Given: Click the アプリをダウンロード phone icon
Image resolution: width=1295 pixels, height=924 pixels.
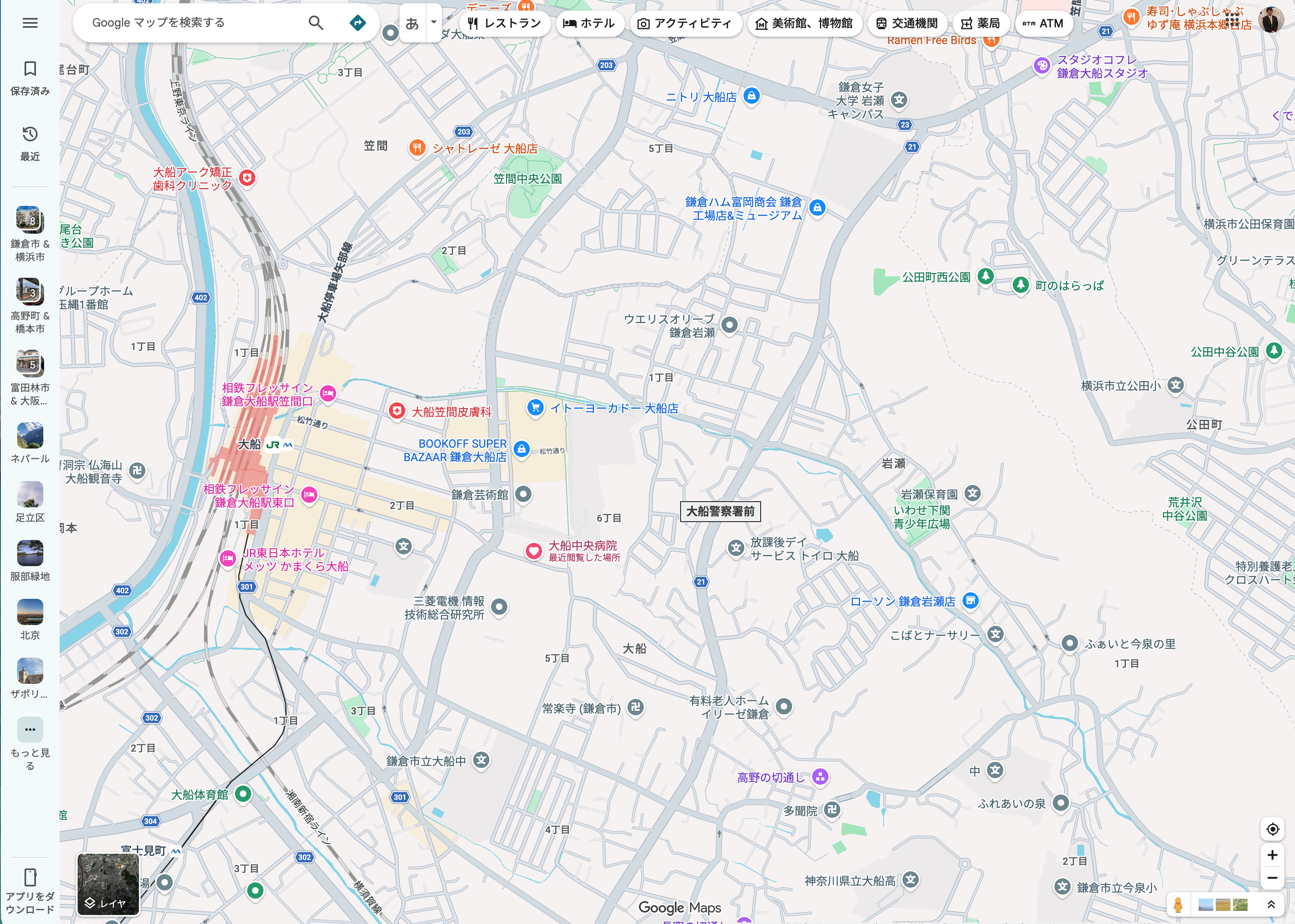Looking at the screenshot, I should coord(30,877).
